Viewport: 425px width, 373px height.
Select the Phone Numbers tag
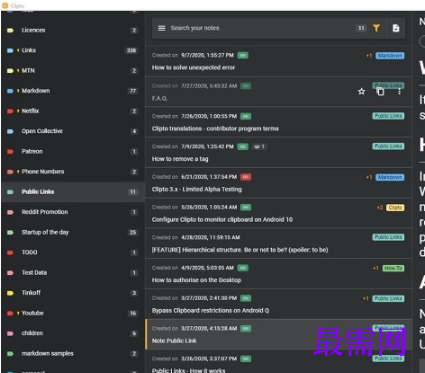point(73,172)
